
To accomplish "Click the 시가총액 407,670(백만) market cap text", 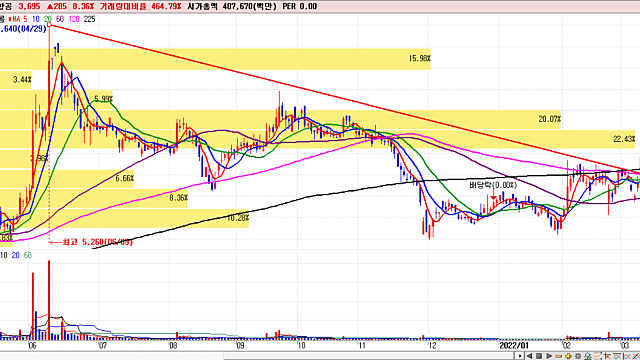I will point(232,6).
